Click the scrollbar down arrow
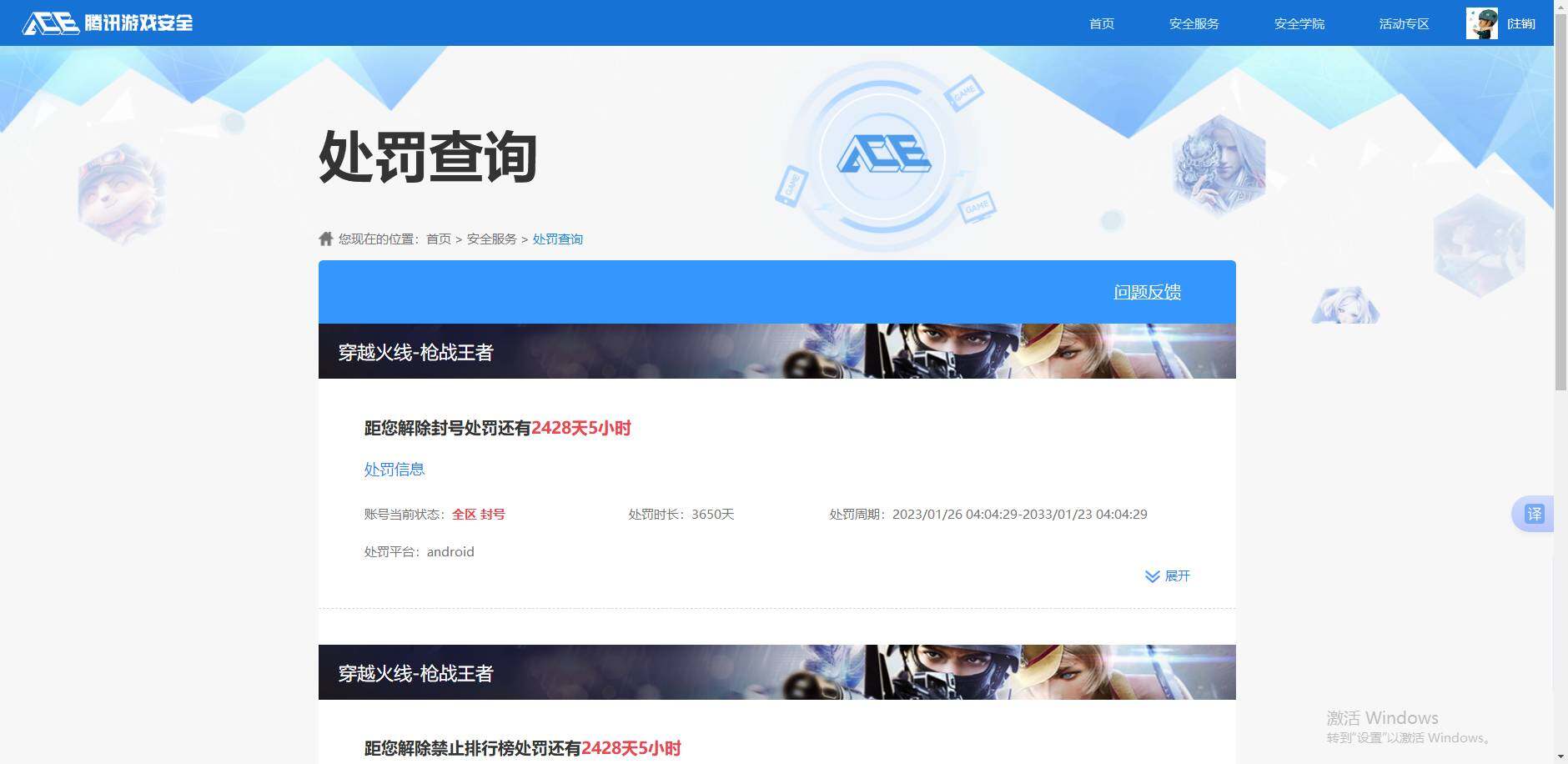 [1560, 756]
